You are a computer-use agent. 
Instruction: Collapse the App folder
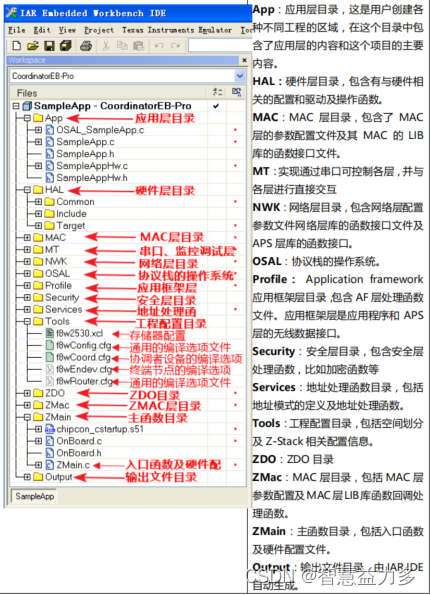27,118
